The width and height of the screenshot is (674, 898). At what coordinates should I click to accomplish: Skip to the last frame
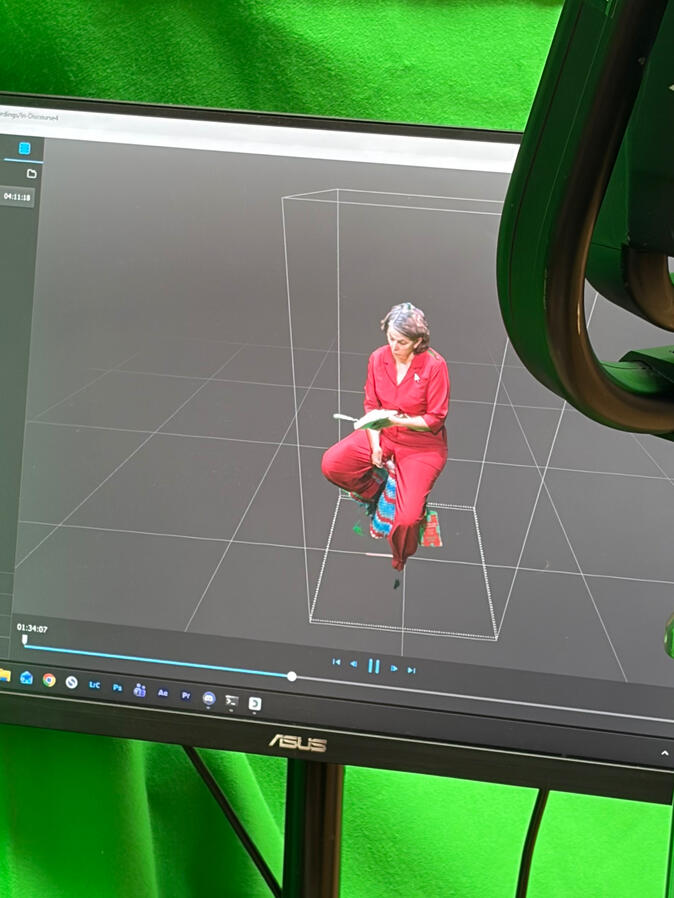click(x=411, y=669)
